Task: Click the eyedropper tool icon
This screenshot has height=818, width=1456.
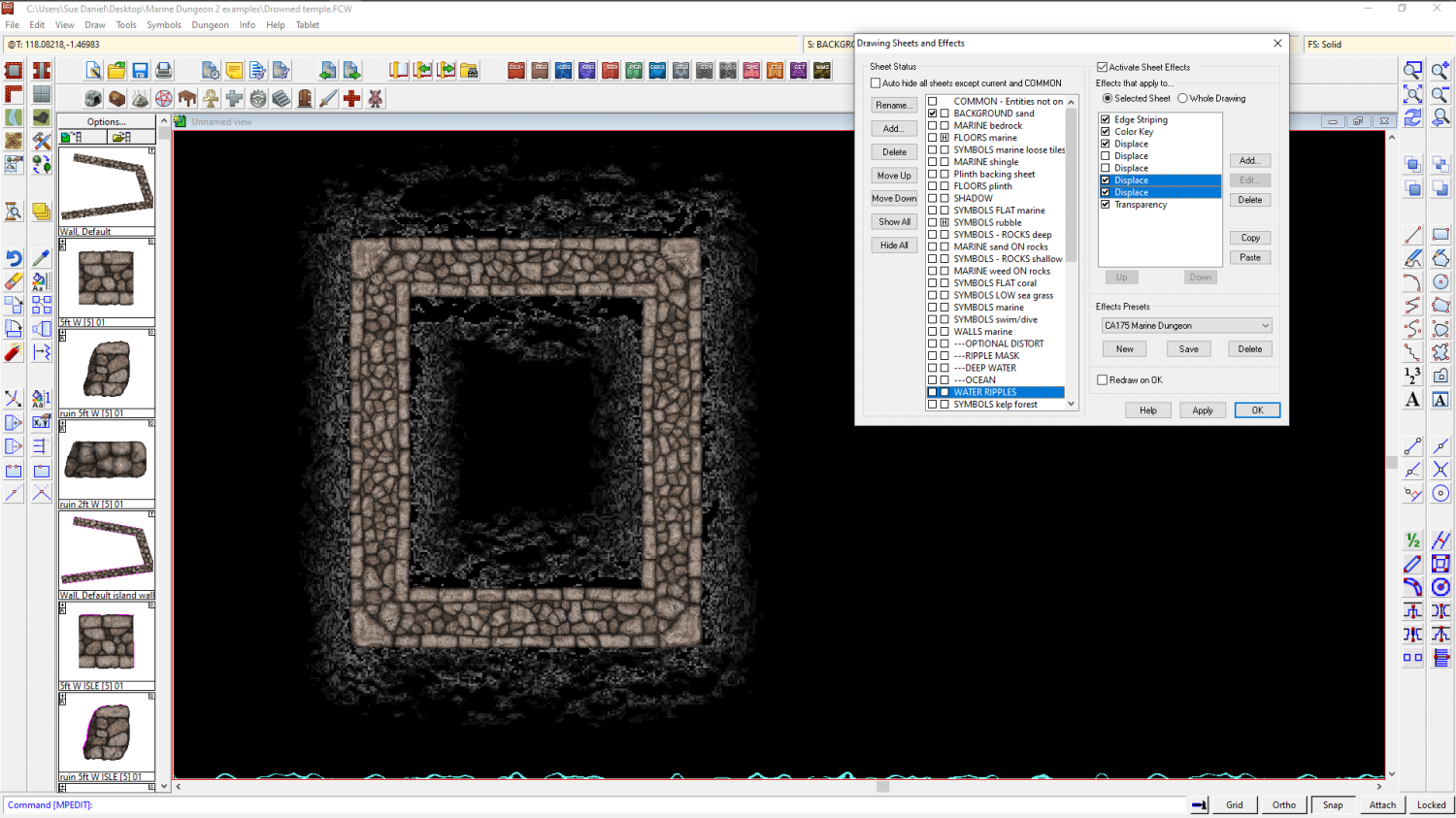Action: click(41, 258)
